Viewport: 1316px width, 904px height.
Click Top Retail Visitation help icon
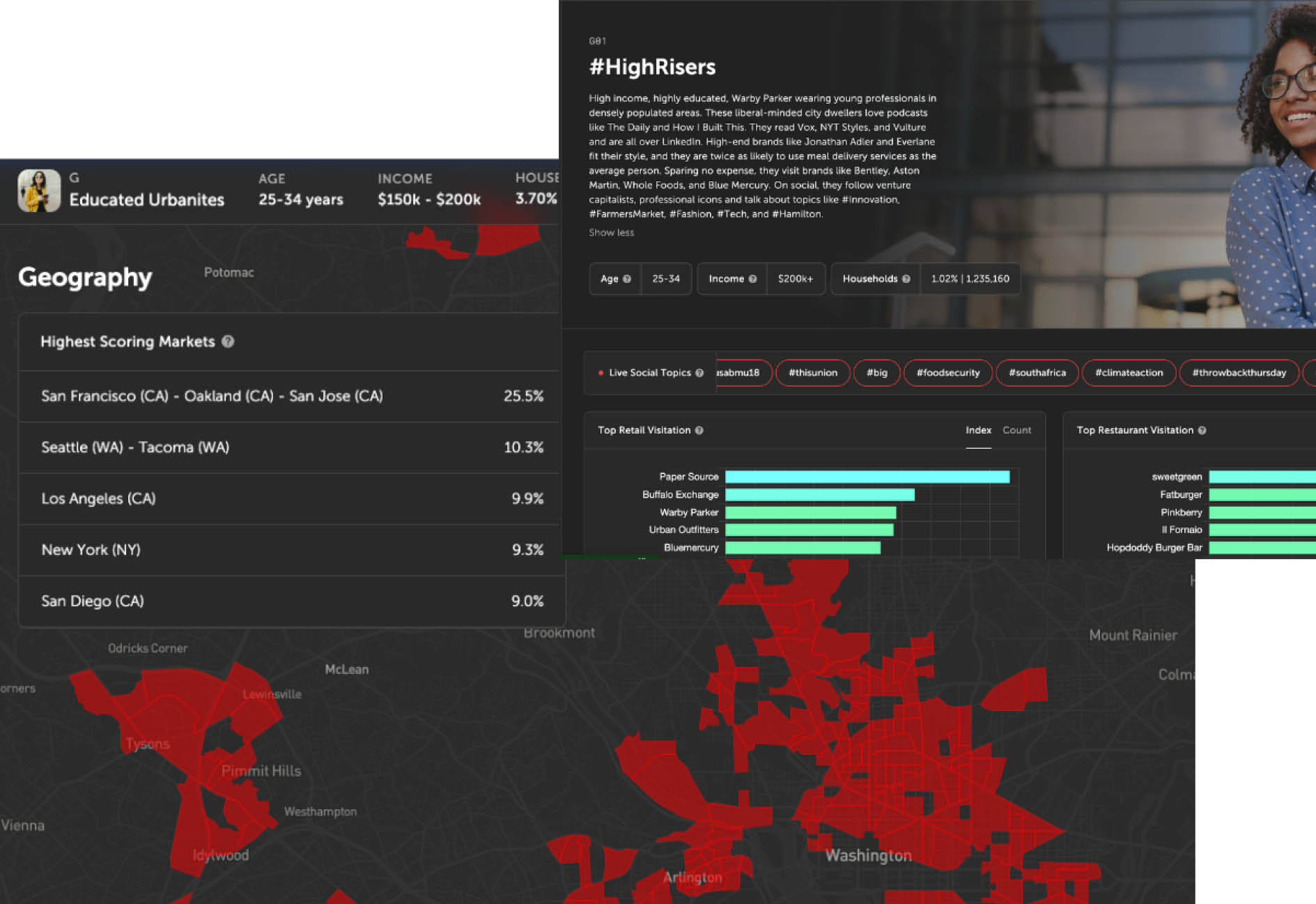coord(699,431)
